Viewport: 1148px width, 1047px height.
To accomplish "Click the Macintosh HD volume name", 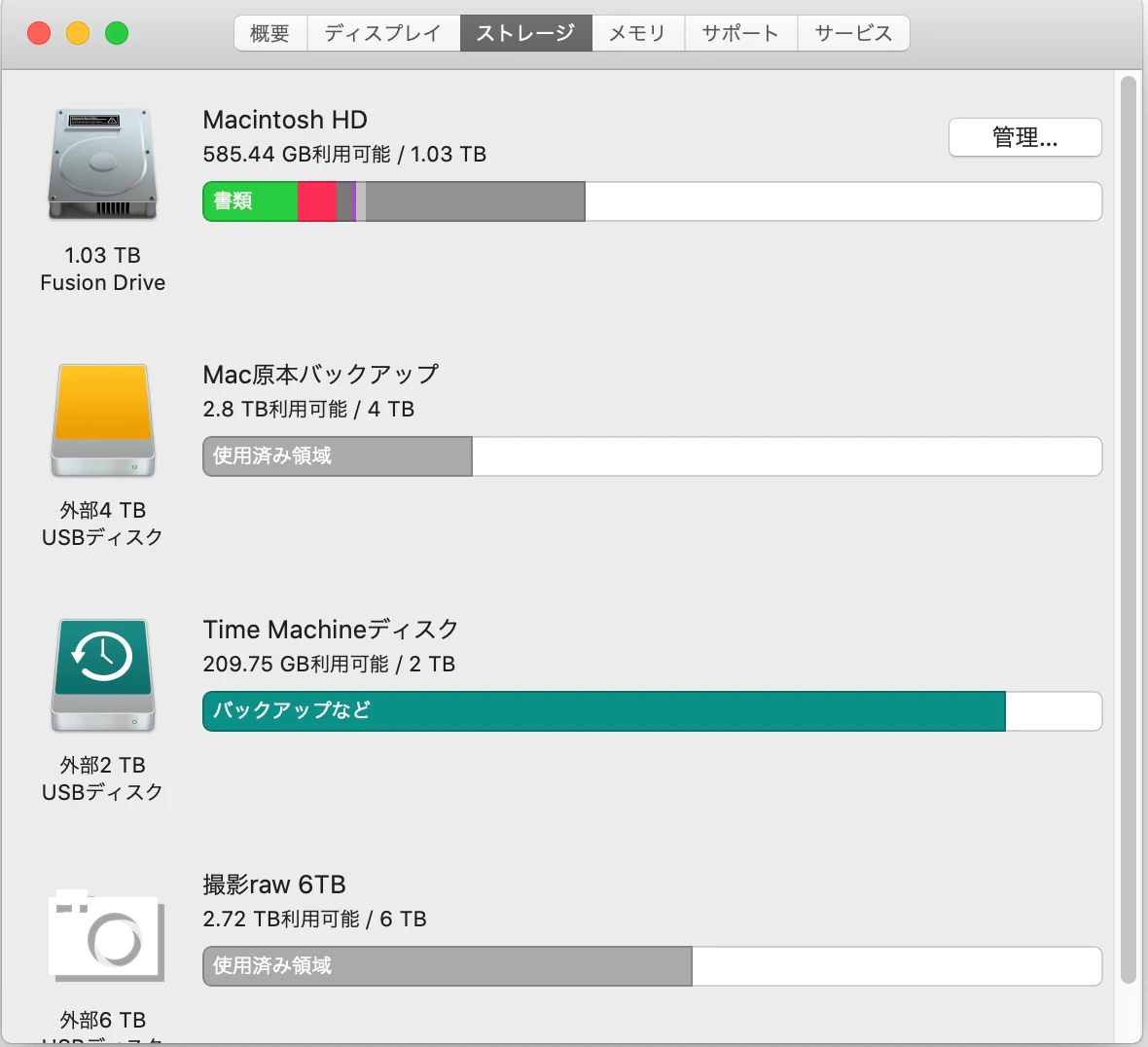I will pyautogui.click(x=285, y=120).
